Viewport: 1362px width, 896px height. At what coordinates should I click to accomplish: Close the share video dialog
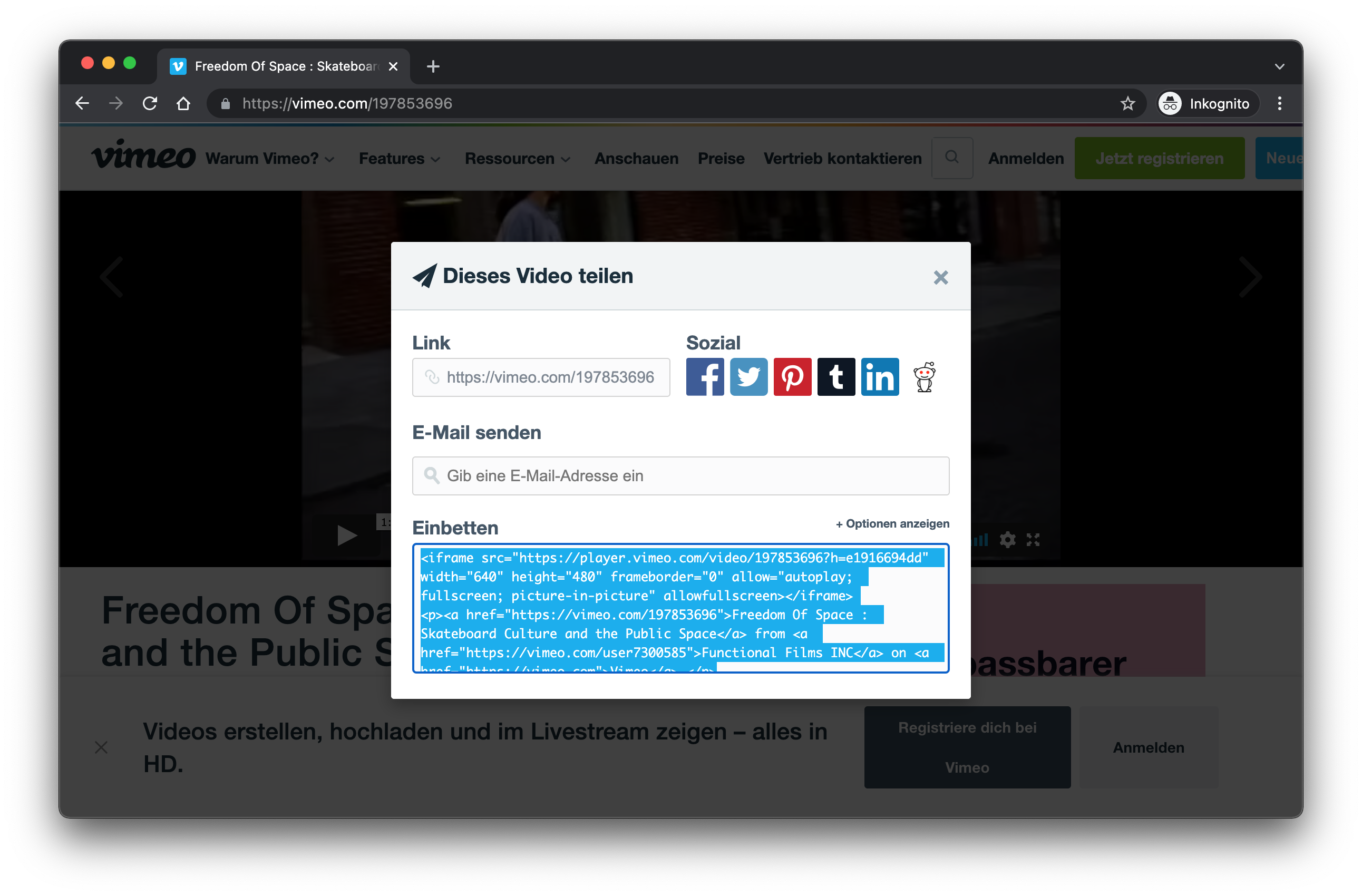(940, 278)
